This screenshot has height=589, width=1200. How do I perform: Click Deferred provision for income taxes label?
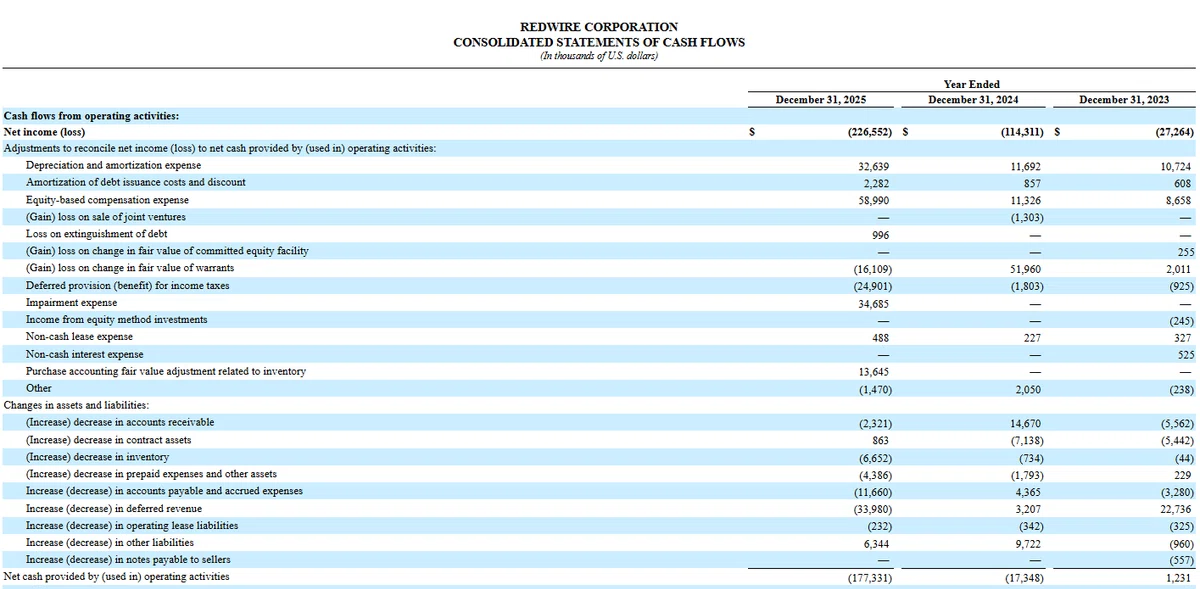tap(127, 285)
